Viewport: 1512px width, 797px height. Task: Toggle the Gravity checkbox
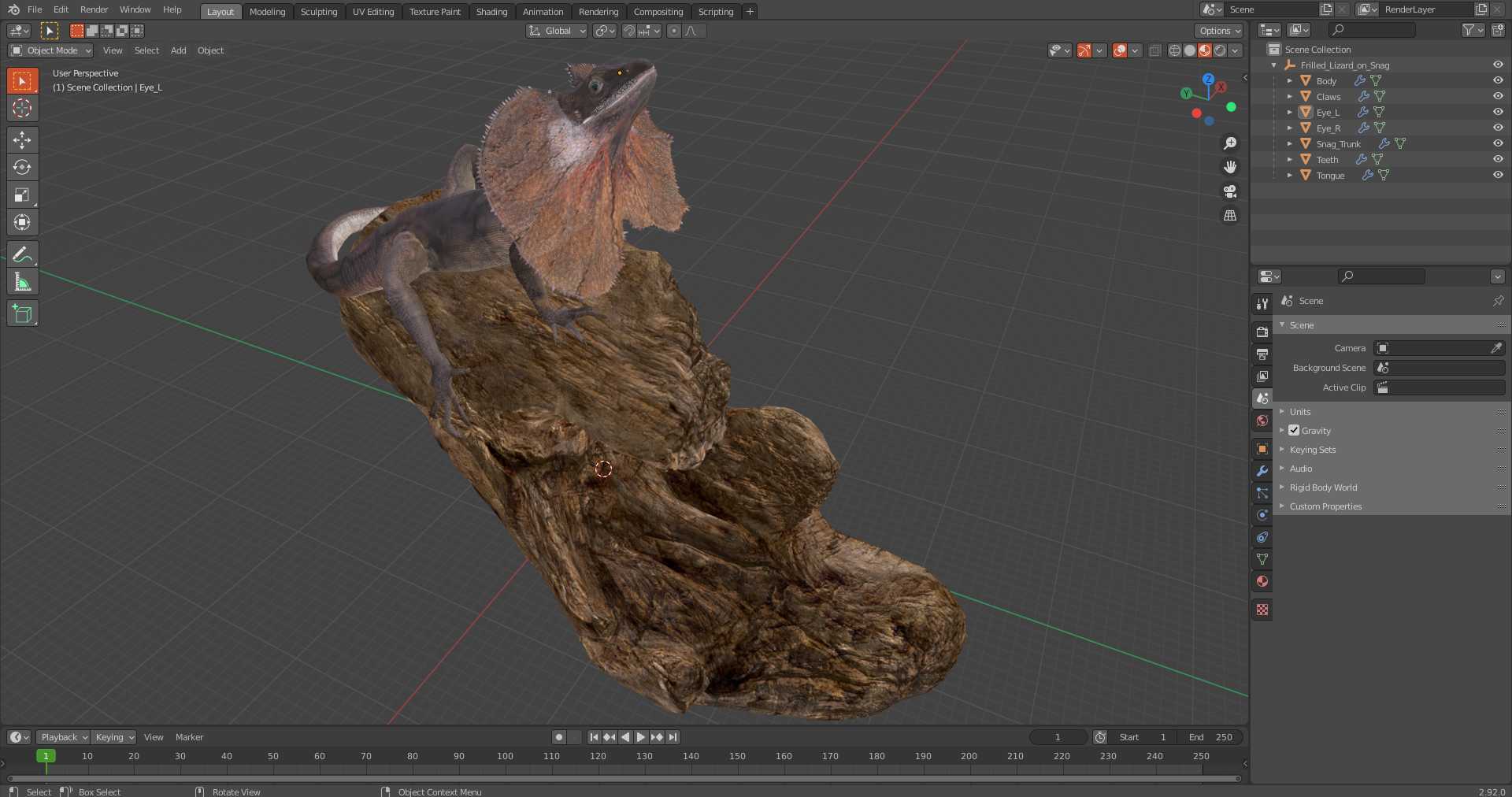point(1294,431)
